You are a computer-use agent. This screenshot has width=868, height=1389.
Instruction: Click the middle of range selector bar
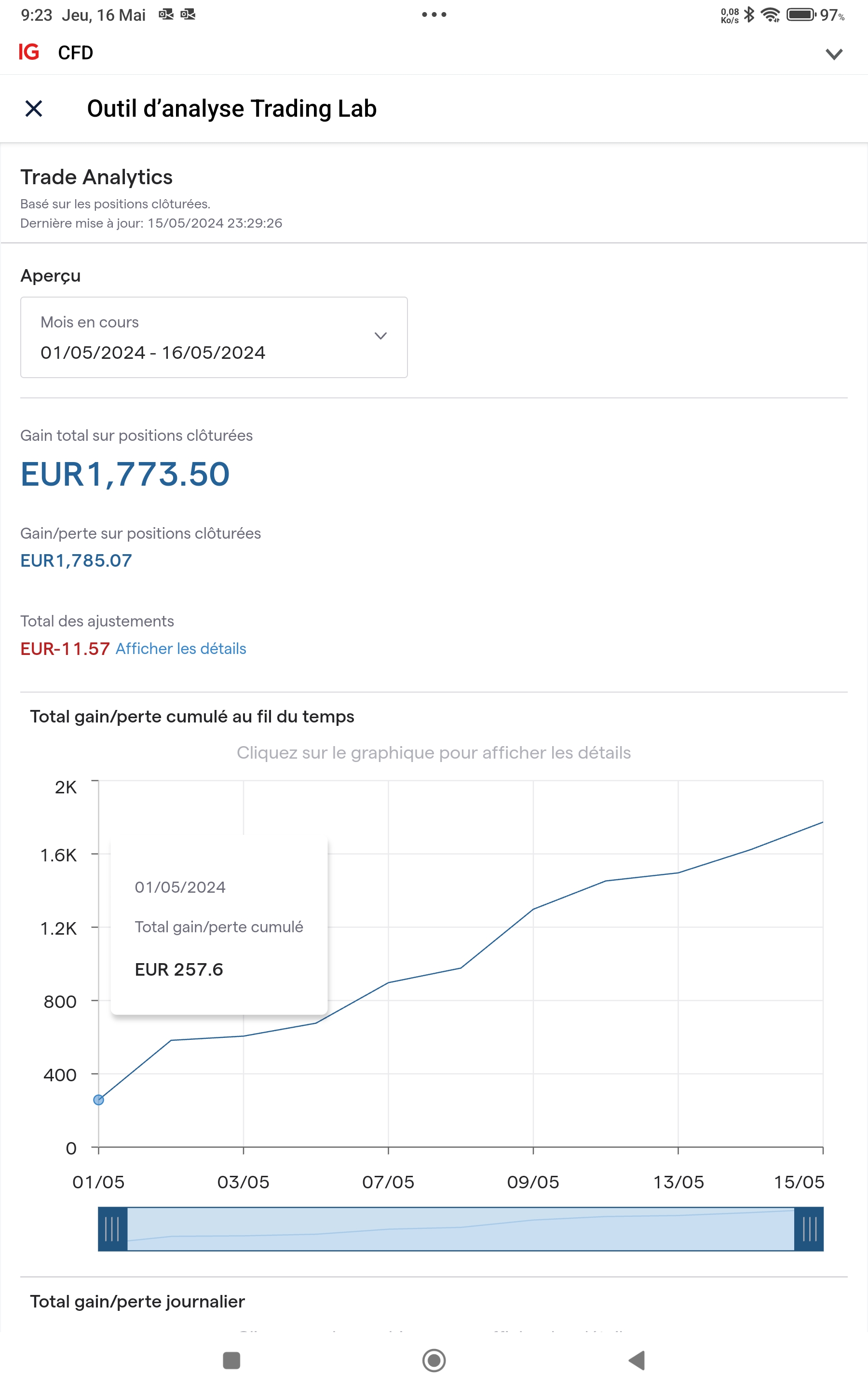tap(461, 1229)
